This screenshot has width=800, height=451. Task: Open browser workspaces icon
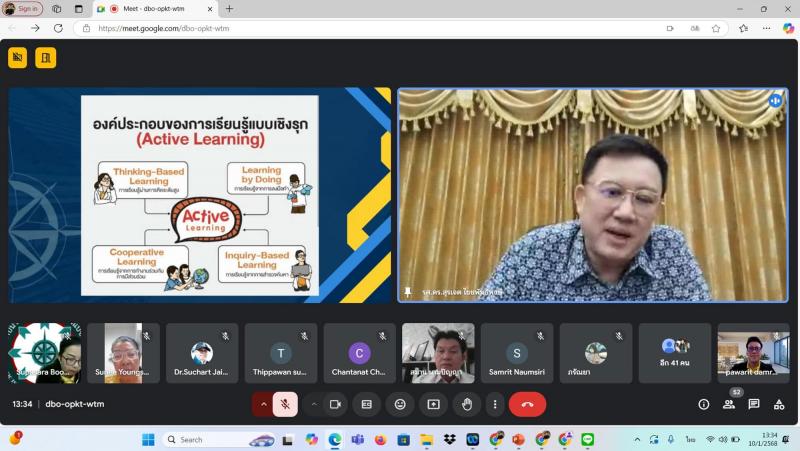[x=57, y=9]
